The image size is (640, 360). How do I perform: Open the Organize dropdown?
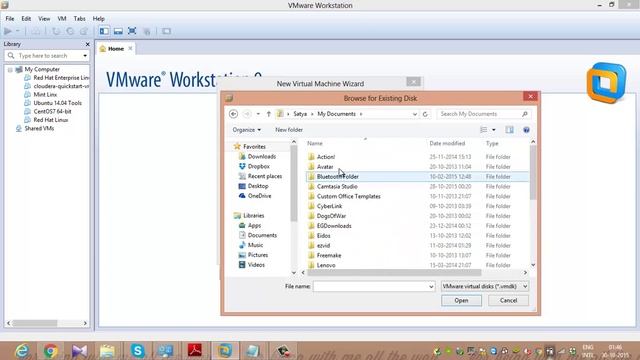[247, 130]
